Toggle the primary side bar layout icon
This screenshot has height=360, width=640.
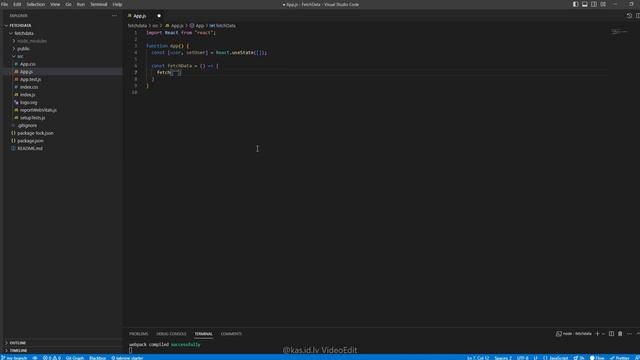coord(576,4)
